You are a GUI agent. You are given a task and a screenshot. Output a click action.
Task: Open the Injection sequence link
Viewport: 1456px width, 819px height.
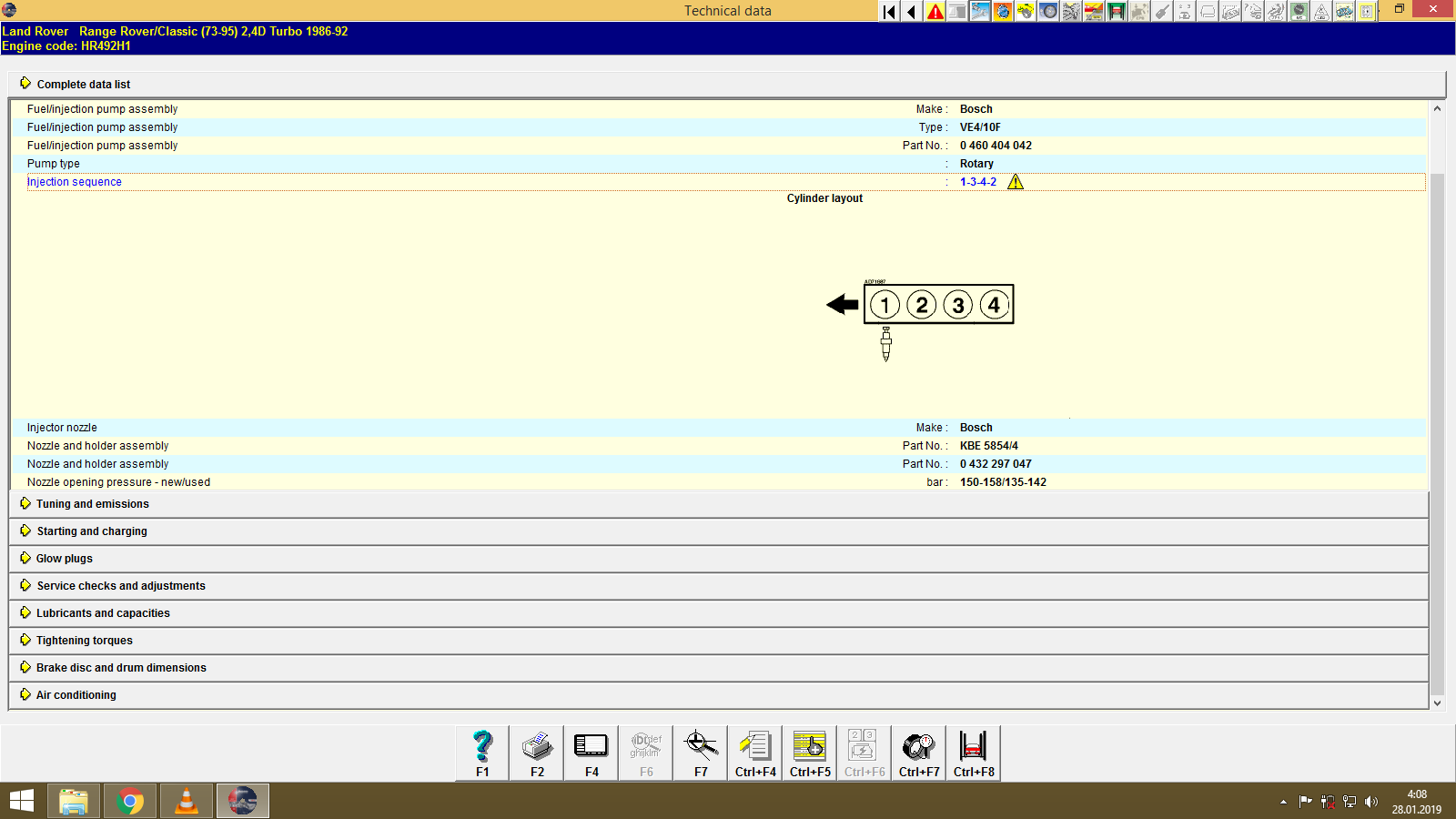(74, 181)
